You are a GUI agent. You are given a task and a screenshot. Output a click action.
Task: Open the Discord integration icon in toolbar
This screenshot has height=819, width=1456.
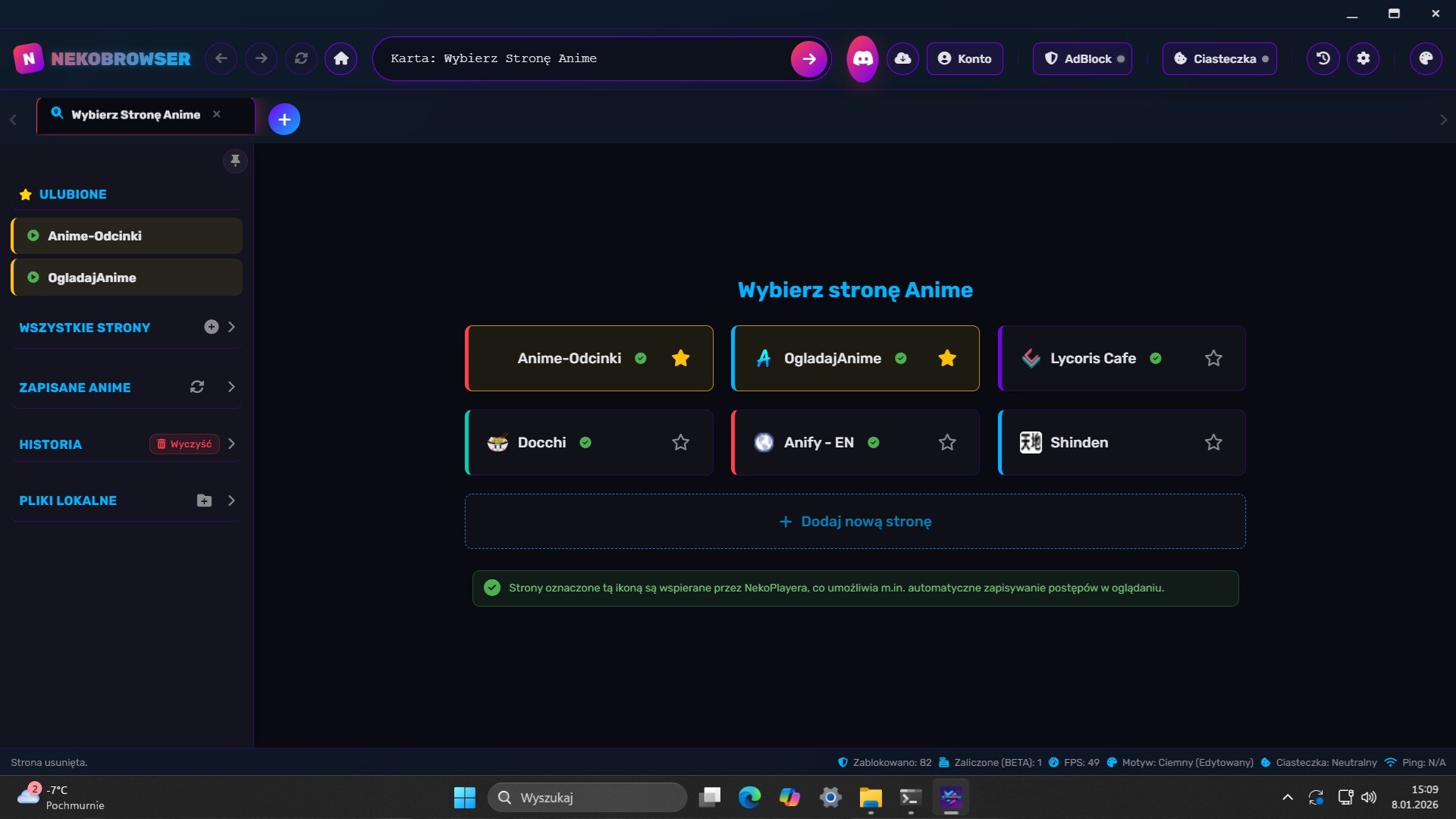pos(862,58)
